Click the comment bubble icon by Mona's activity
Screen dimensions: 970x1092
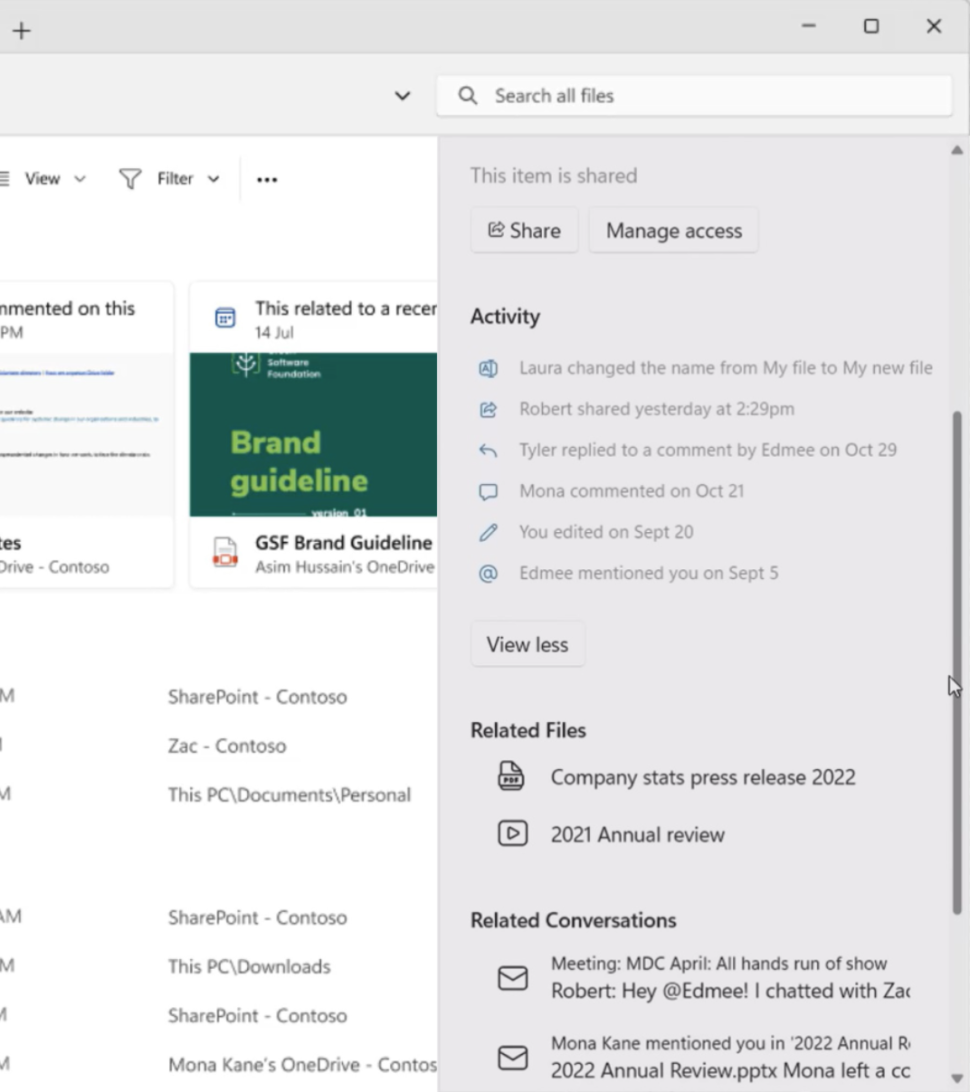488,491
